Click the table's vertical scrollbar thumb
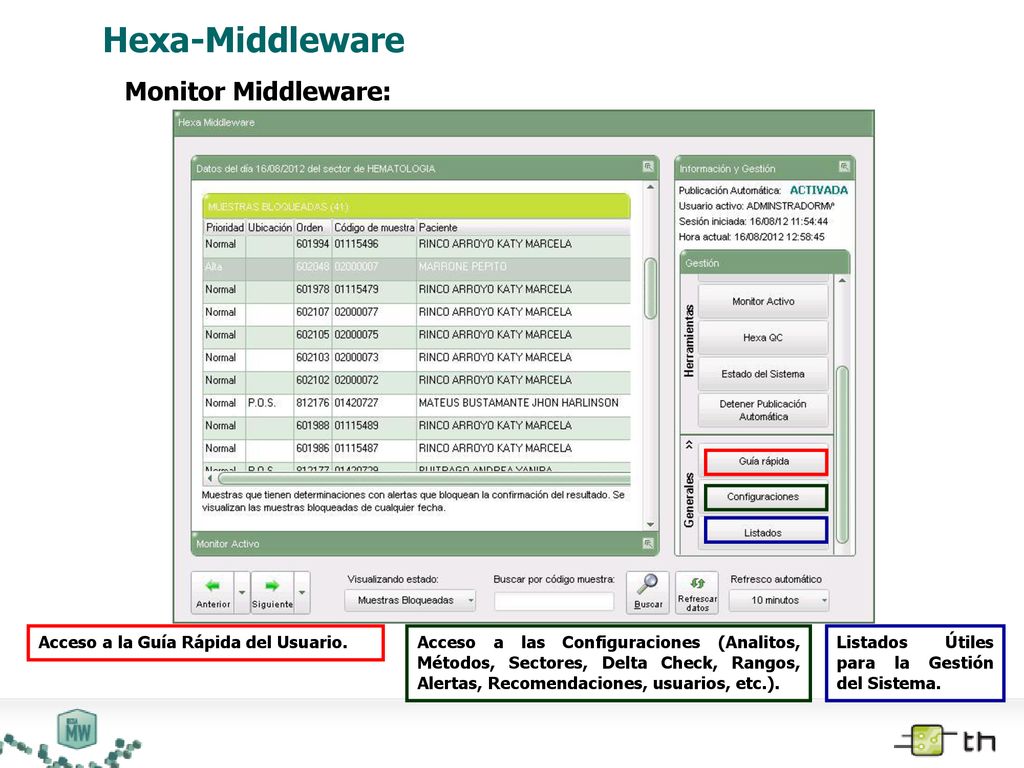 pos(650,289)
